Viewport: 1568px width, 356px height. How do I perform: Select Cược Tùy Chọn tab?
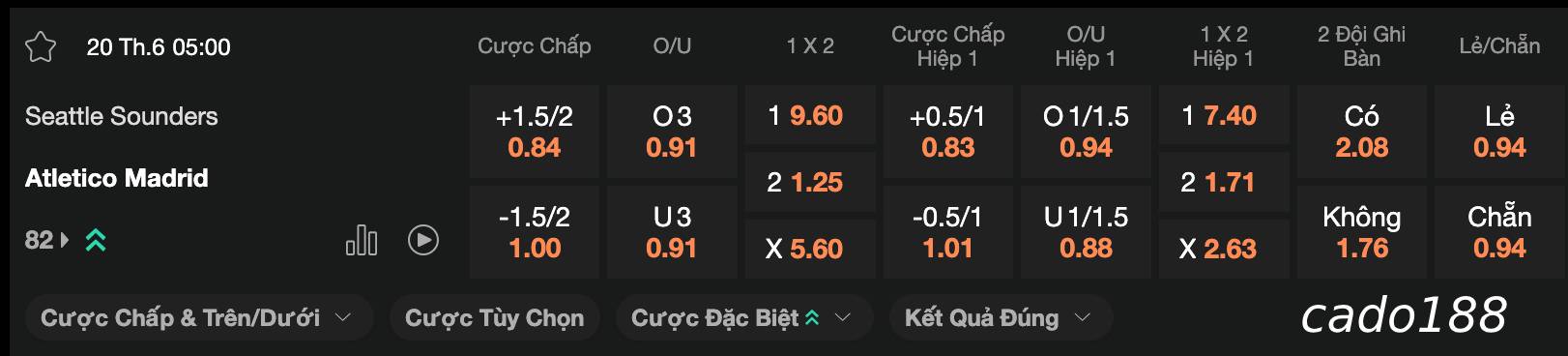(494, 317)
